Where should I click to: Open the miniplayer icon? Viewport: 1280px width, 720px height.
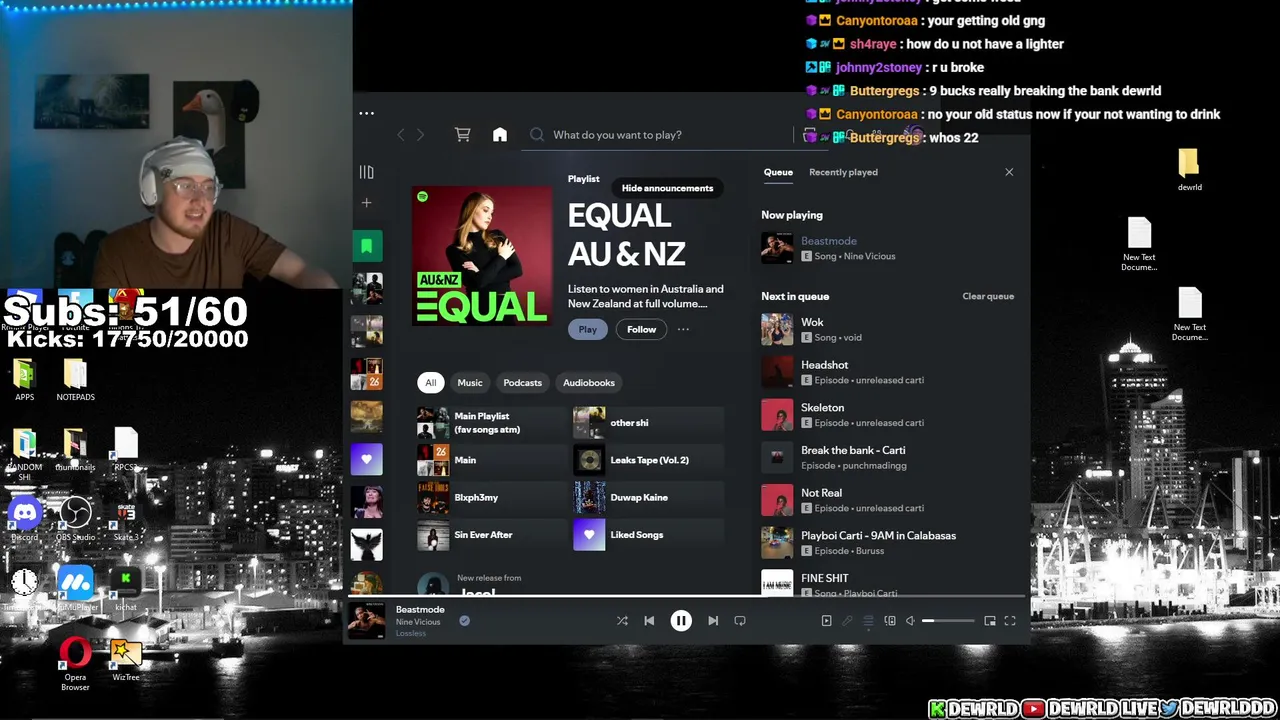point(990,621)
